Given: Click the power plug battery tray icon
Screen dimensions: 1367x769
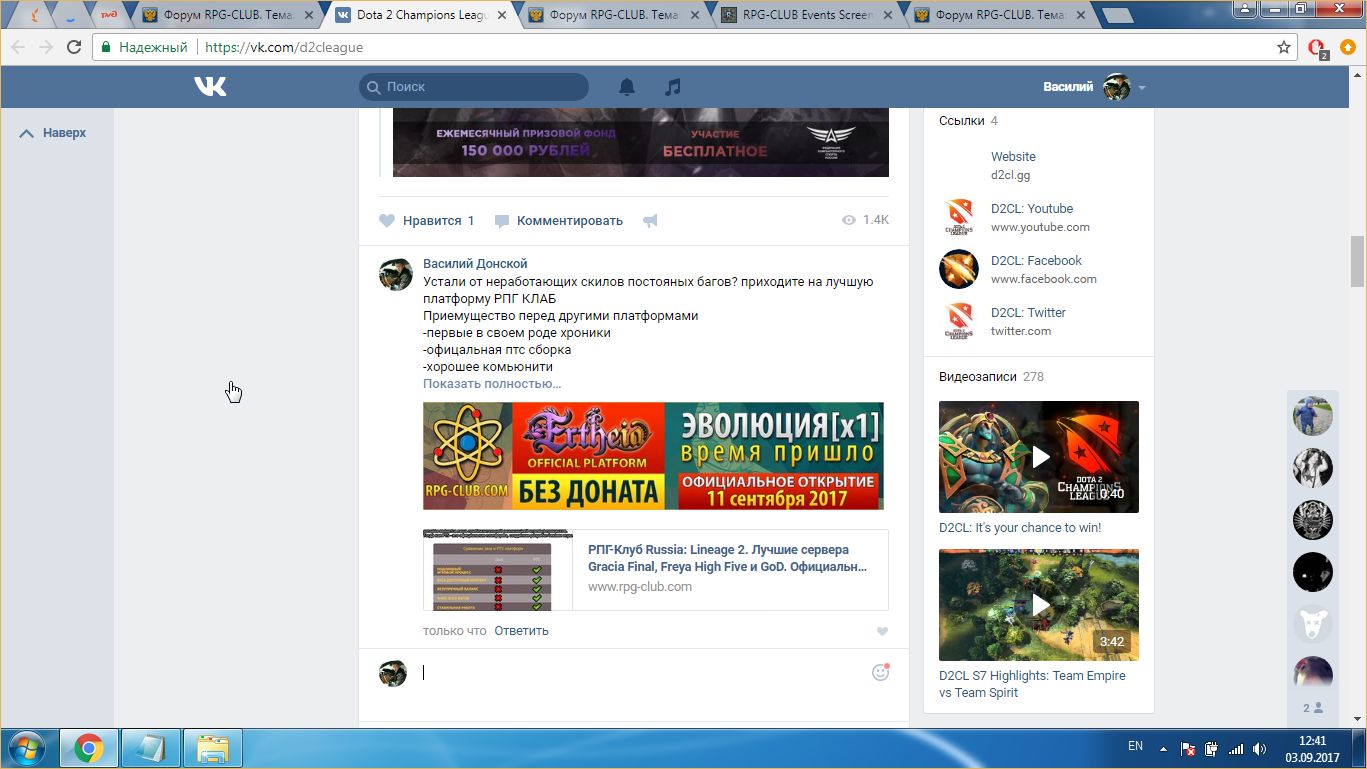Looking at the screenshot, I should tap(1212, 748).
